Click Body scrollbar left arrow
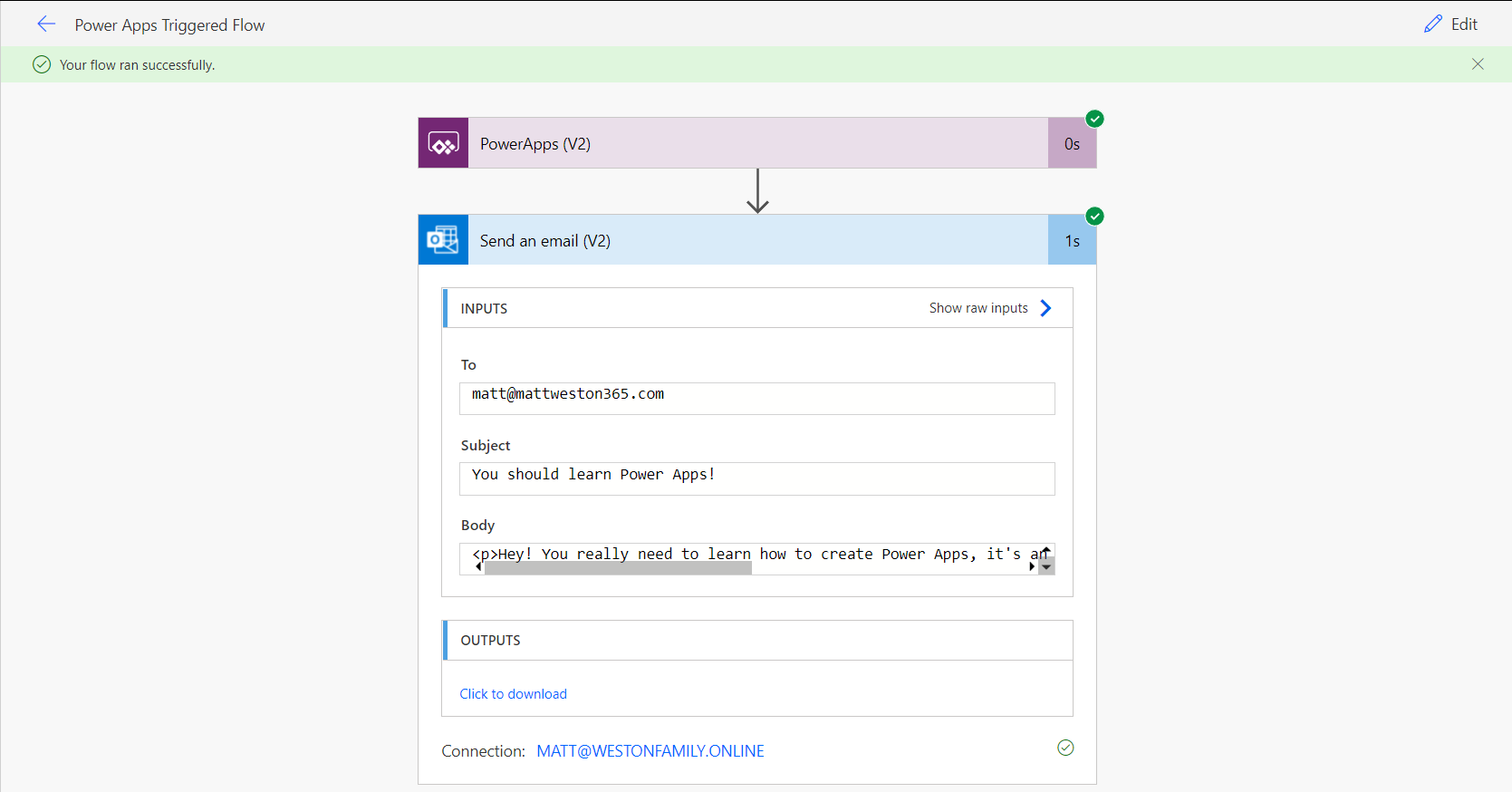The image size is (1512, 792). click(478, 566)
